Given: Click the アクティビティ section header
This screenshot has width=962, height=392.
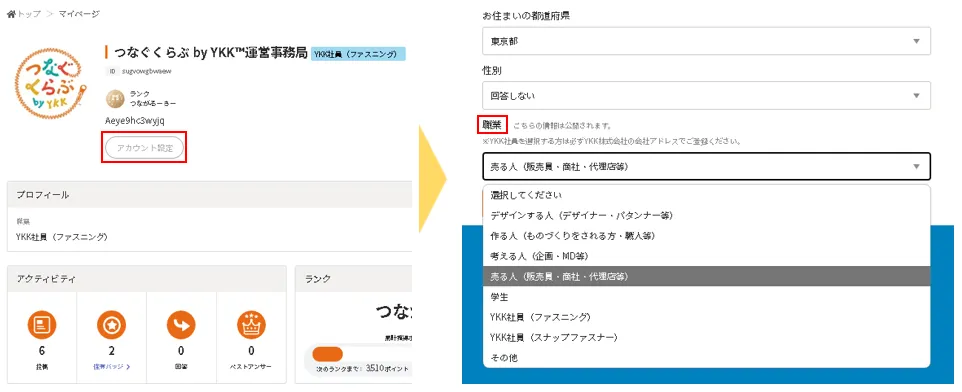Looking at the screenshot, I should click(147, 279).
